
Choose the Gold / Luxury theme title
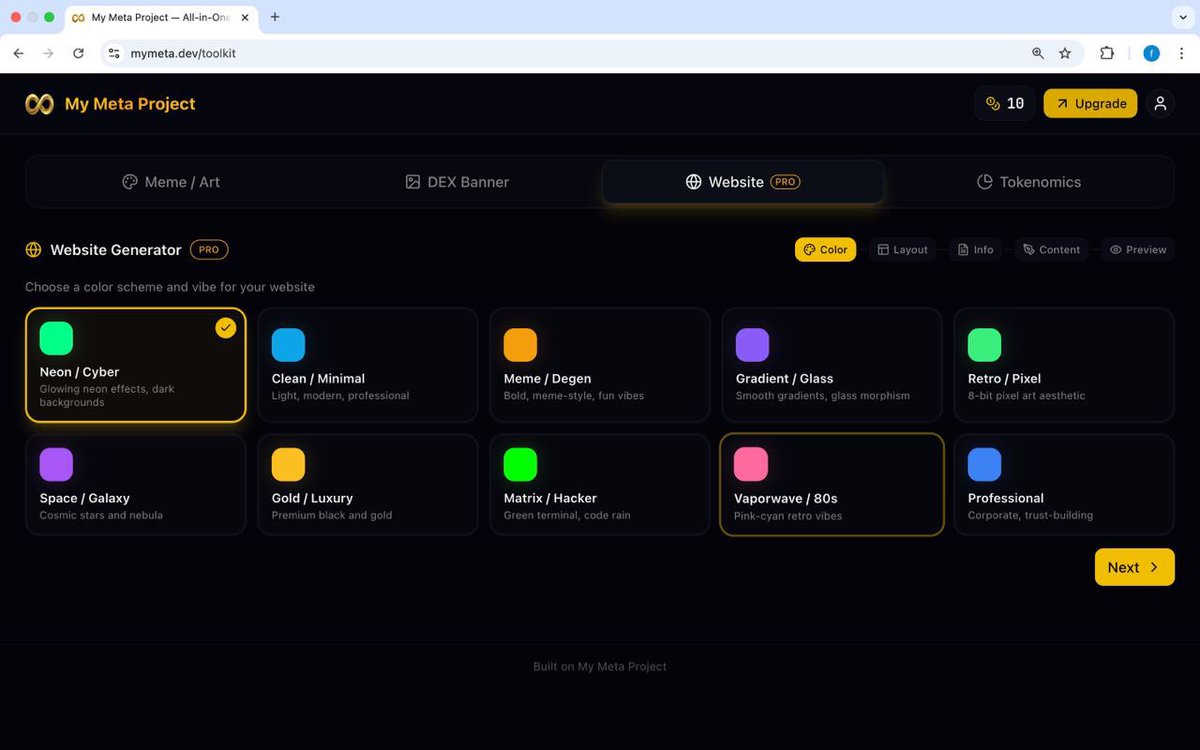coord(312,498)
